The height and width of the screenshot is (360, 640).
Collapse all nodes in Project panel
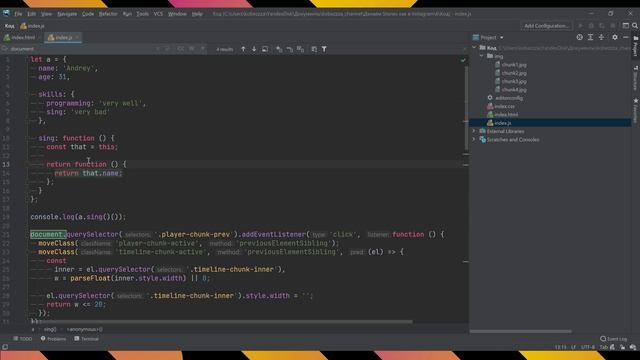tap(601, 37)
